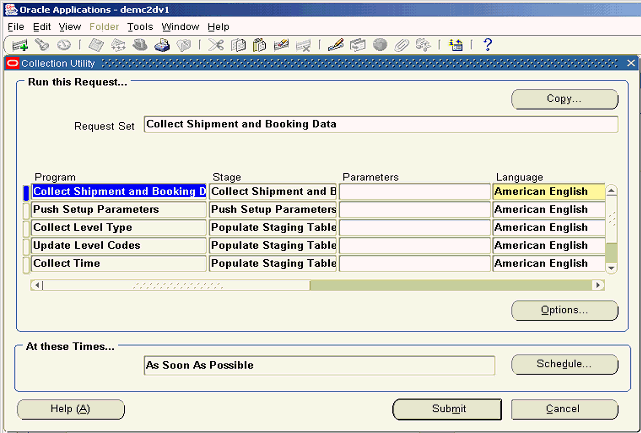Open the File menu
The image size is (641, 433).
click(16, 27)
